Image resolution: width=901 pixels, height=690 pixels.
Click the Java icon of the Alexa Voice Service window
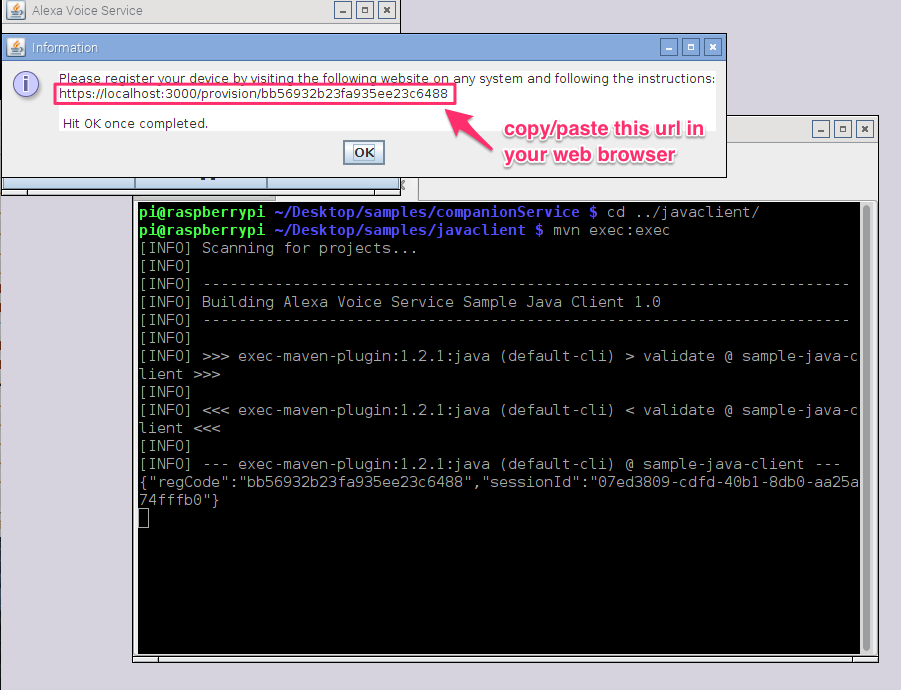17,10
